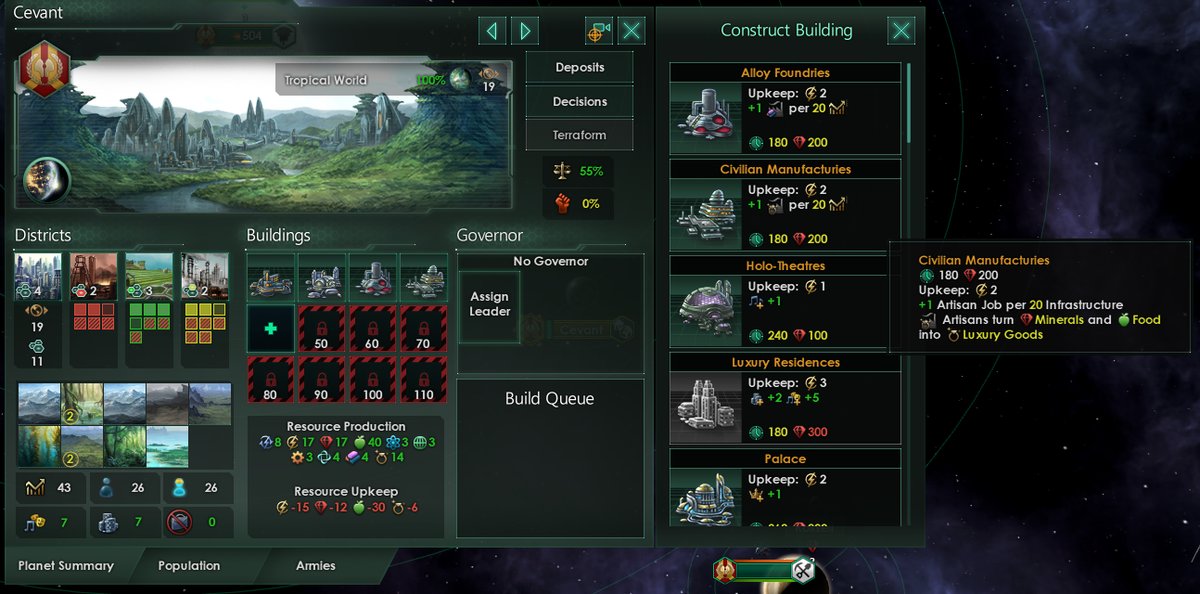Go to the previous planet arrow
1200x594 pixels.
pyautogui.click(x=491, y=30)
